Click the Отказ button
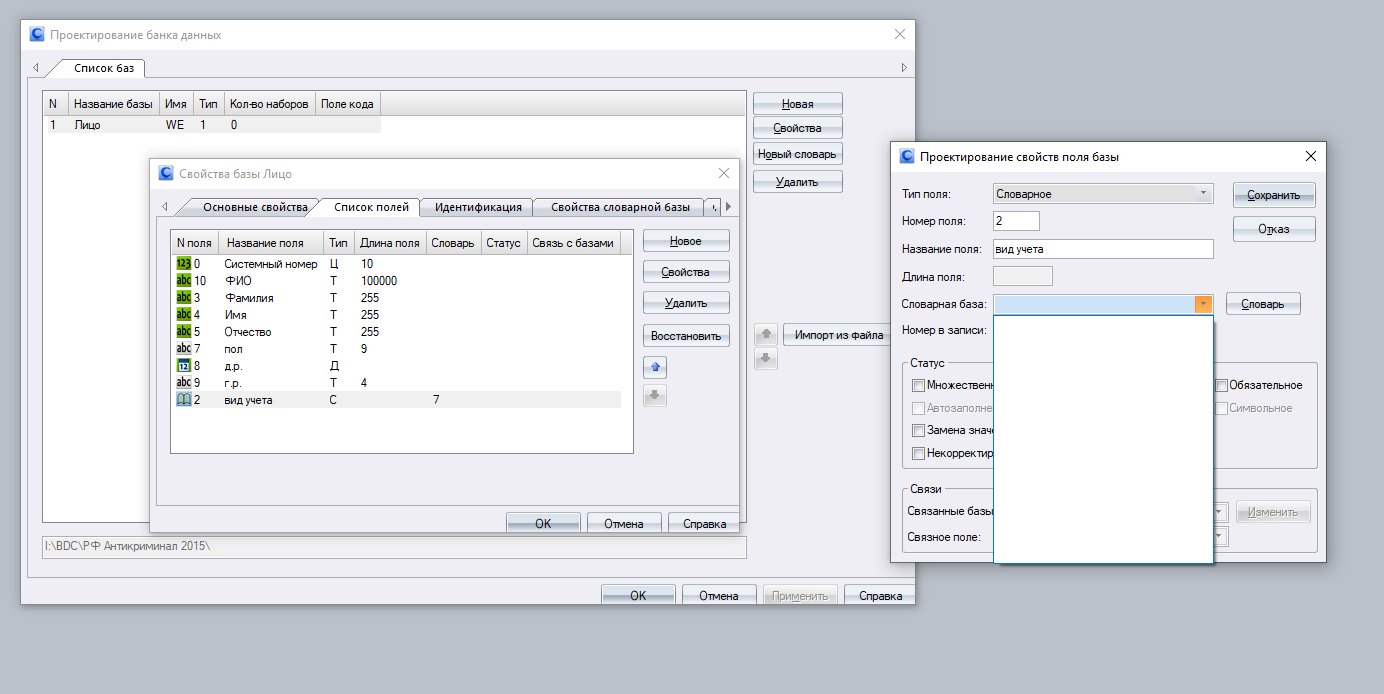Screen dimensions: 1384x694 pos(1274,229)
